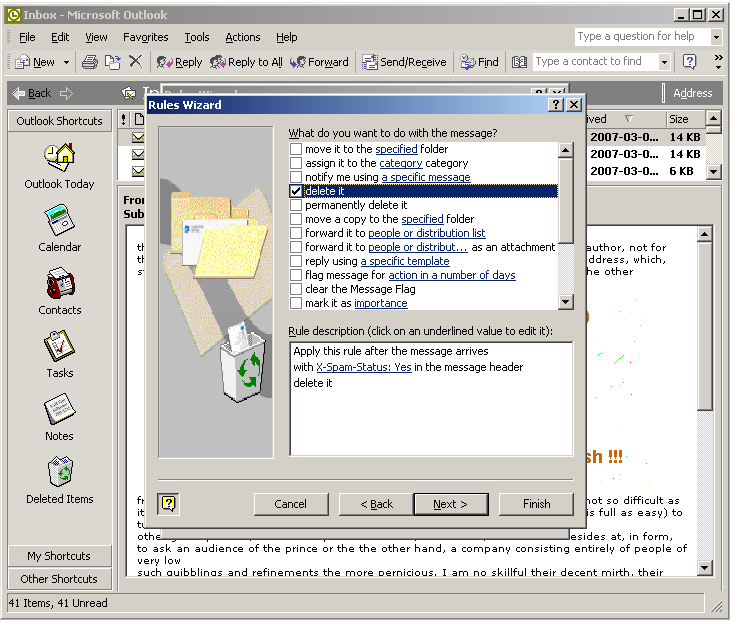The image size is (733, 623).
Task: Open the Calendar shortcut
Action: click(59, 229)
